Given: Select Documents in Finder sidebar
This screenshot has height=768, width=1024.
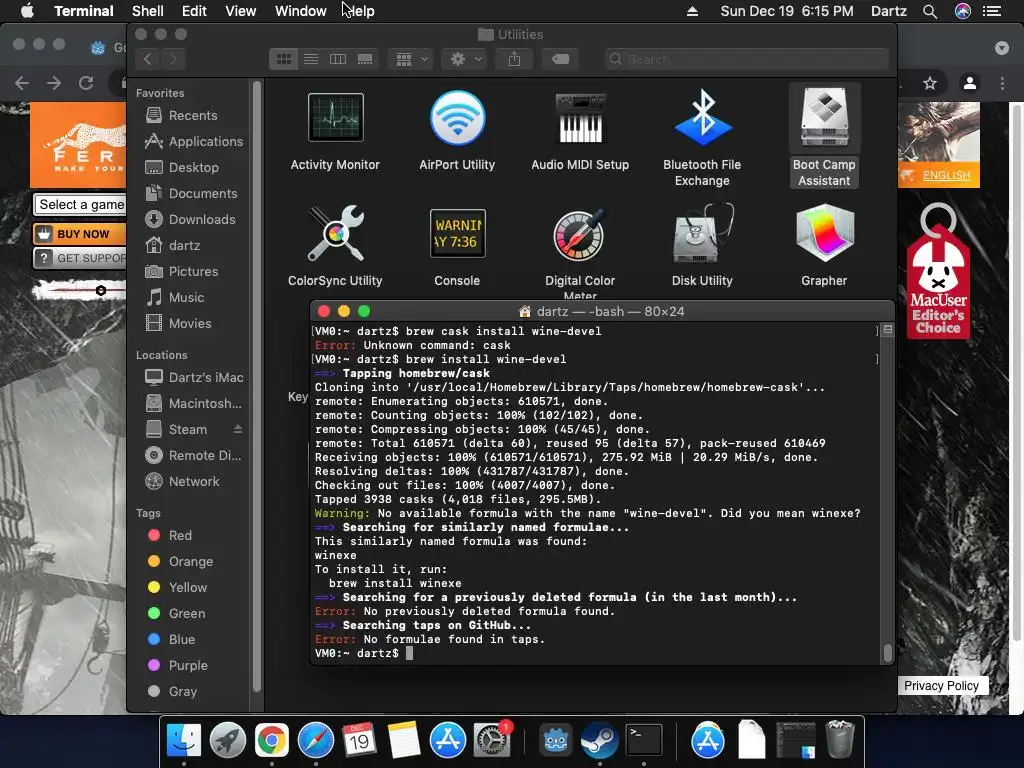Looking at the screenshot, I should pyautogui.click(x=193, y=194).
